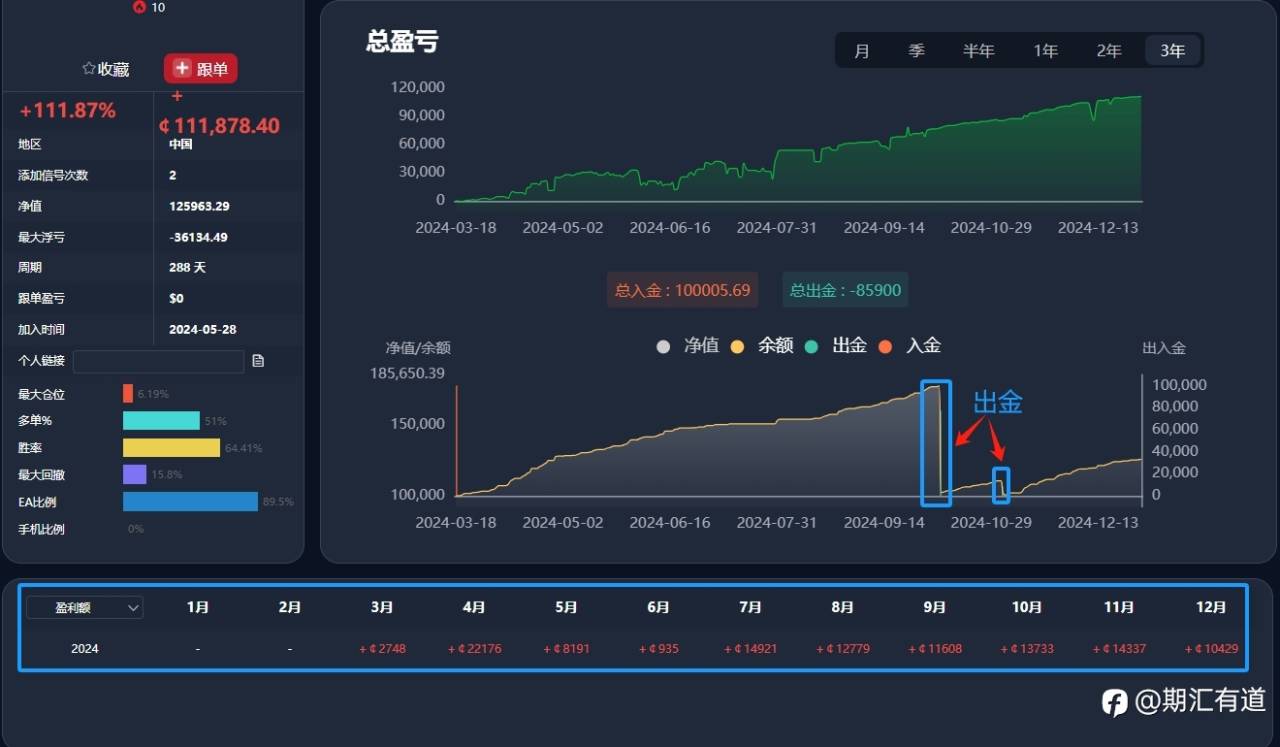This screenshot has height=747, width=1280.
Task: Toggle the 出金 legend series
Action: tap(836, 346)
